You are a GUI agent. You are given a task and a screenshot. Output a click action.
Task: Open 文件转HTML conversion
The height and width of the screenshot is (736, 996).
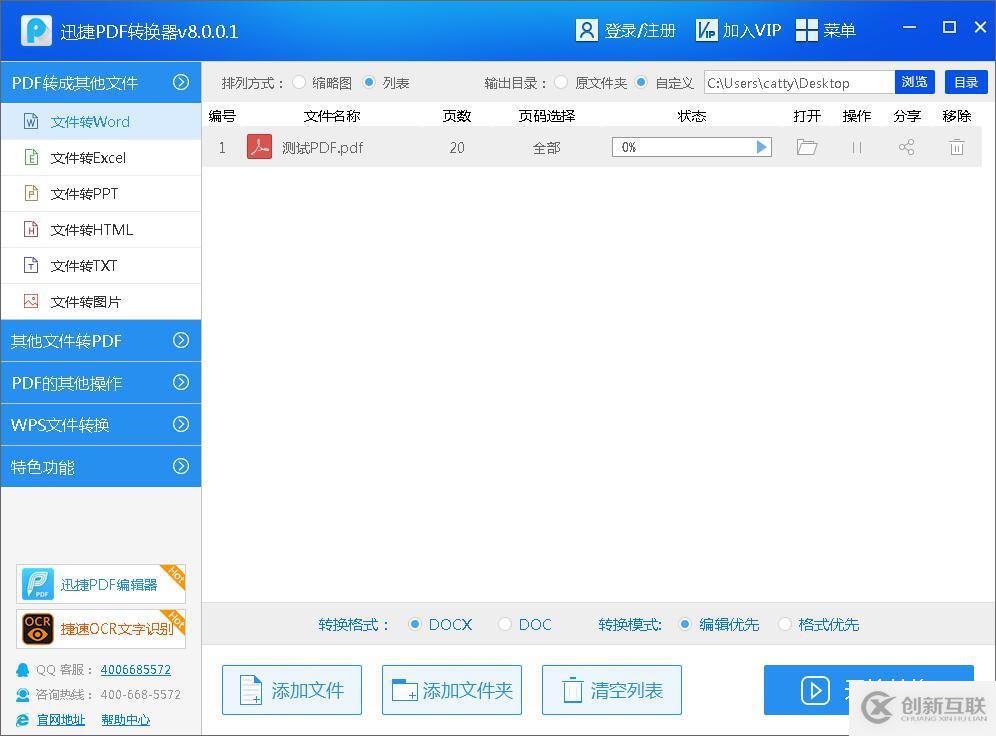[x=101, y=229]
